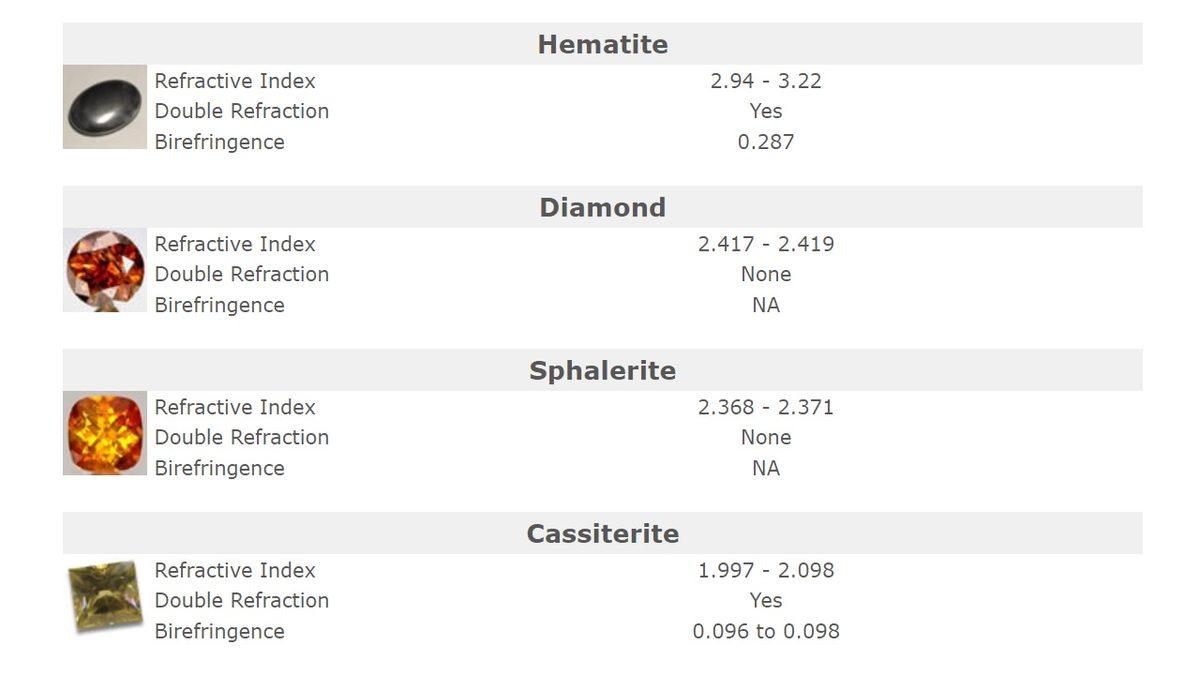This screenshot has width=1200, height=675.
Task: Click Diamond's Birefringence label
Action: click(220, 305)
